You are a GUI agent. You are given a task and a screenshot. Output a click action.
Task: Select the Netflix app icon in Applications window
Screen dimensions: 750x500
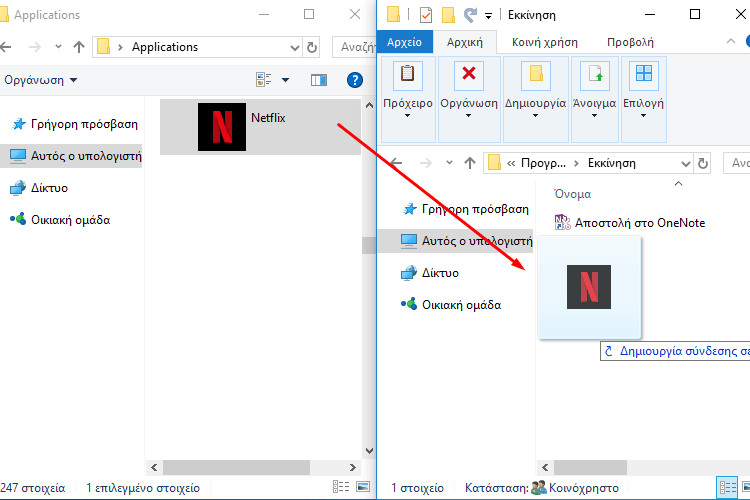(x=222, y=127)
